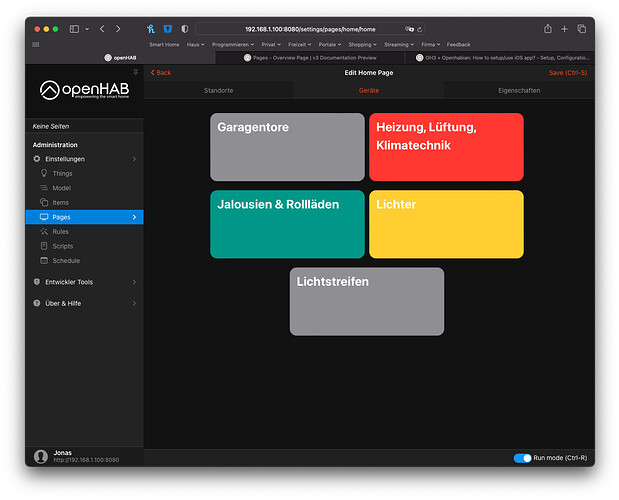Select the Geräte tab
The width and height of the screenshot is (619, 500).
click(369, 90)
